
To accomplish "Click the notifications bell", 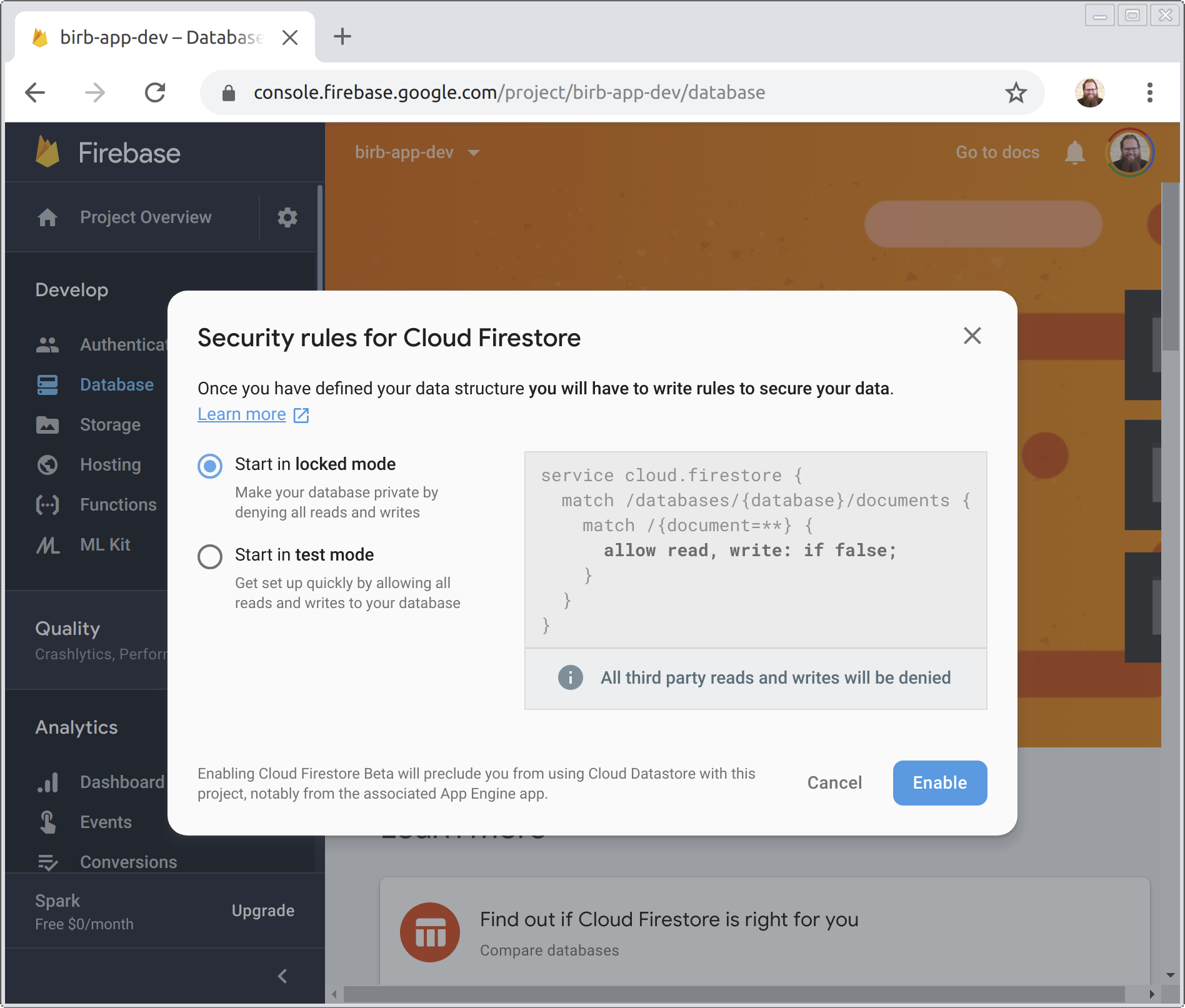I will [1075, 152].
